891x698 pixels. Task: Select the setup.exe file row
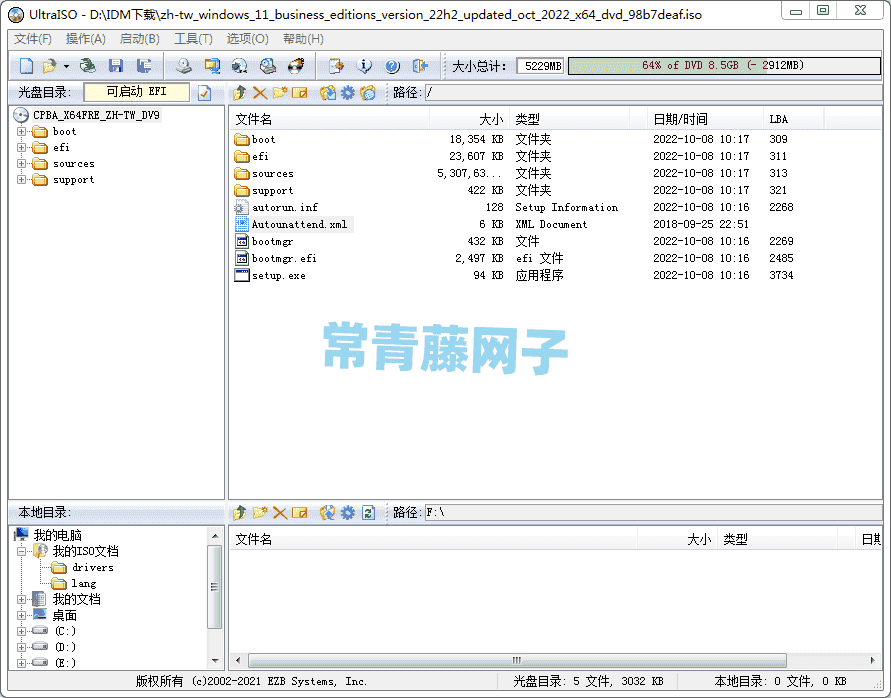tap(278, 276)
